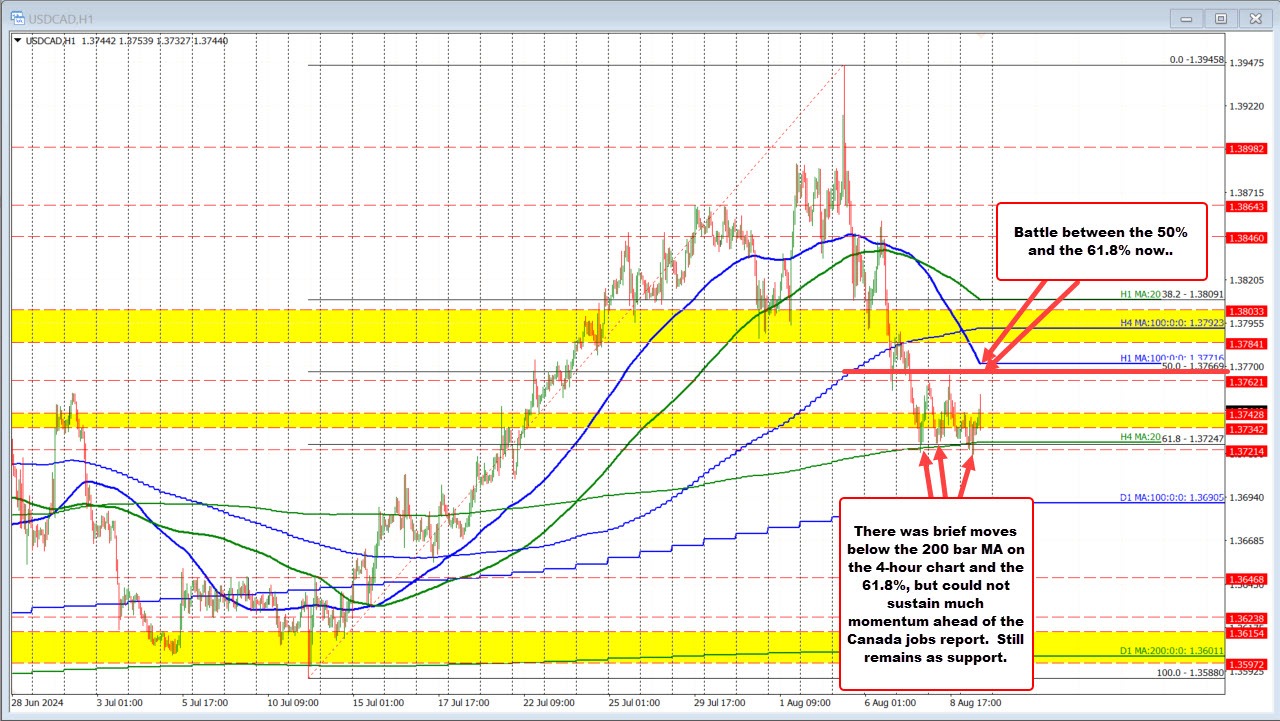1280x721 pixels.
Task: Click the Minimize window icon
Action: 1185,17
